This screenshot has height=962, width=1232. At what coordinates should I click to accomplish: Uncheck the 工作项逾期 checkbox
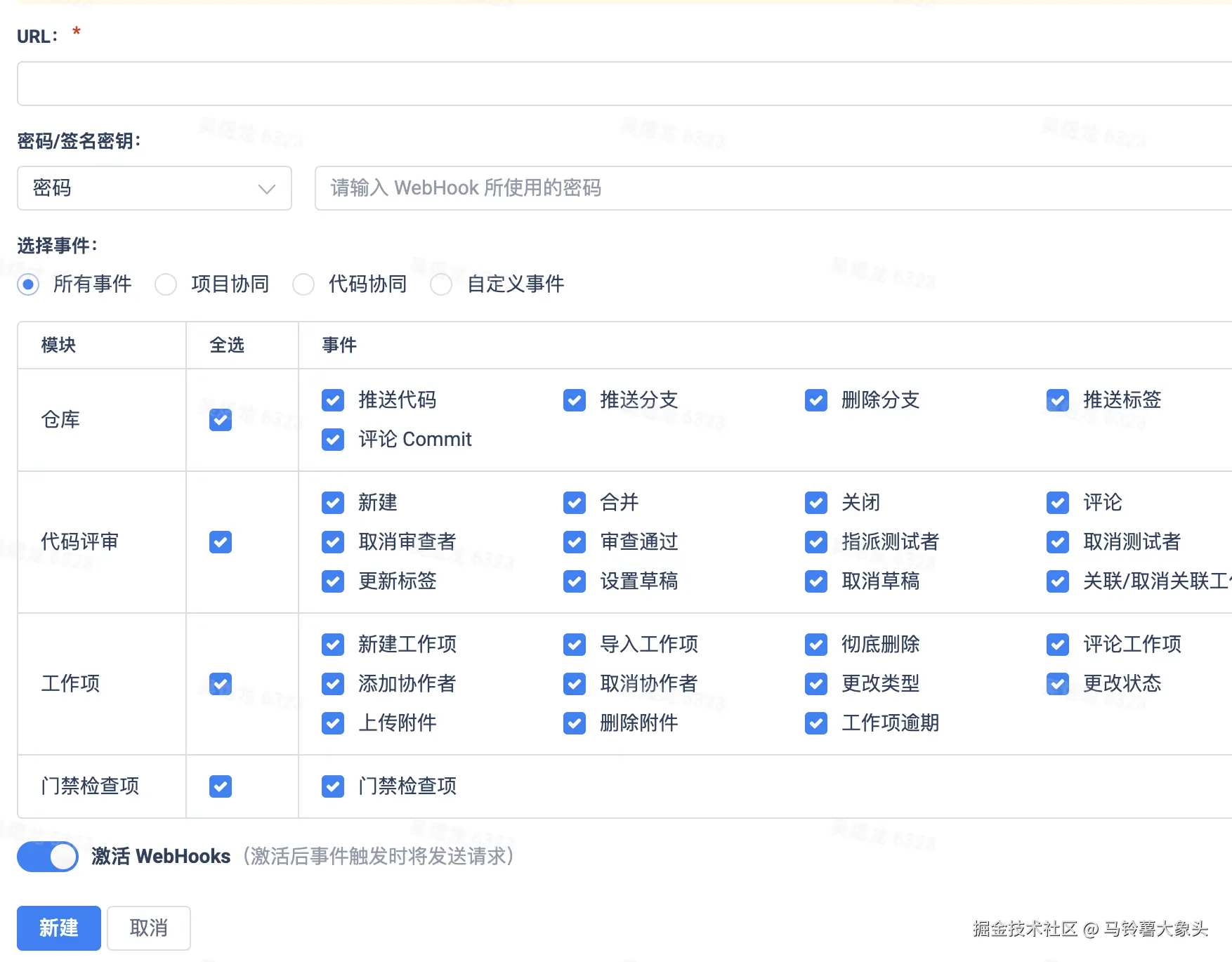(816, 723)
